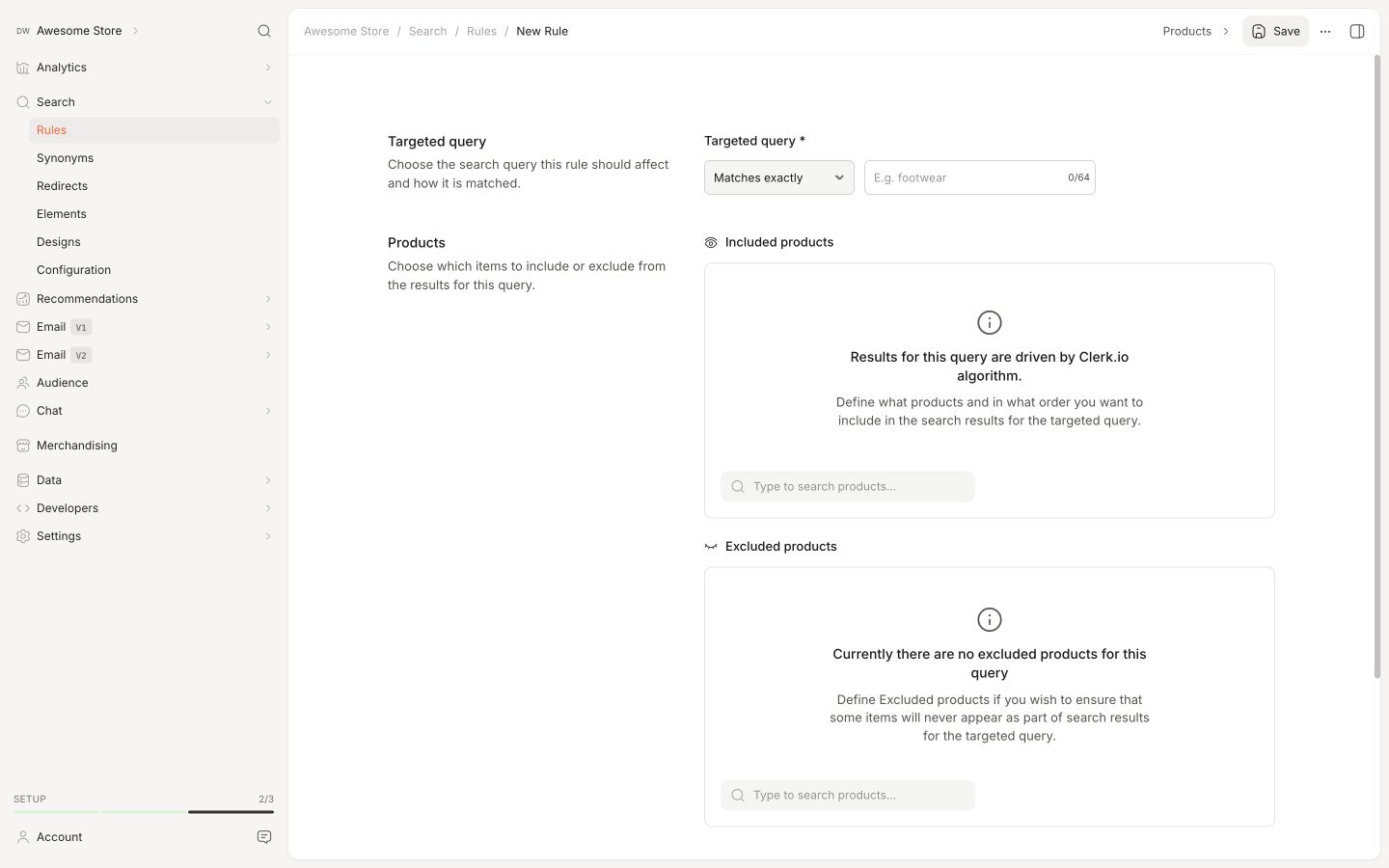This screenshot has width=1389, height=868.
Task: Click the Merchandising store icon
Action: tap(23, 446)
